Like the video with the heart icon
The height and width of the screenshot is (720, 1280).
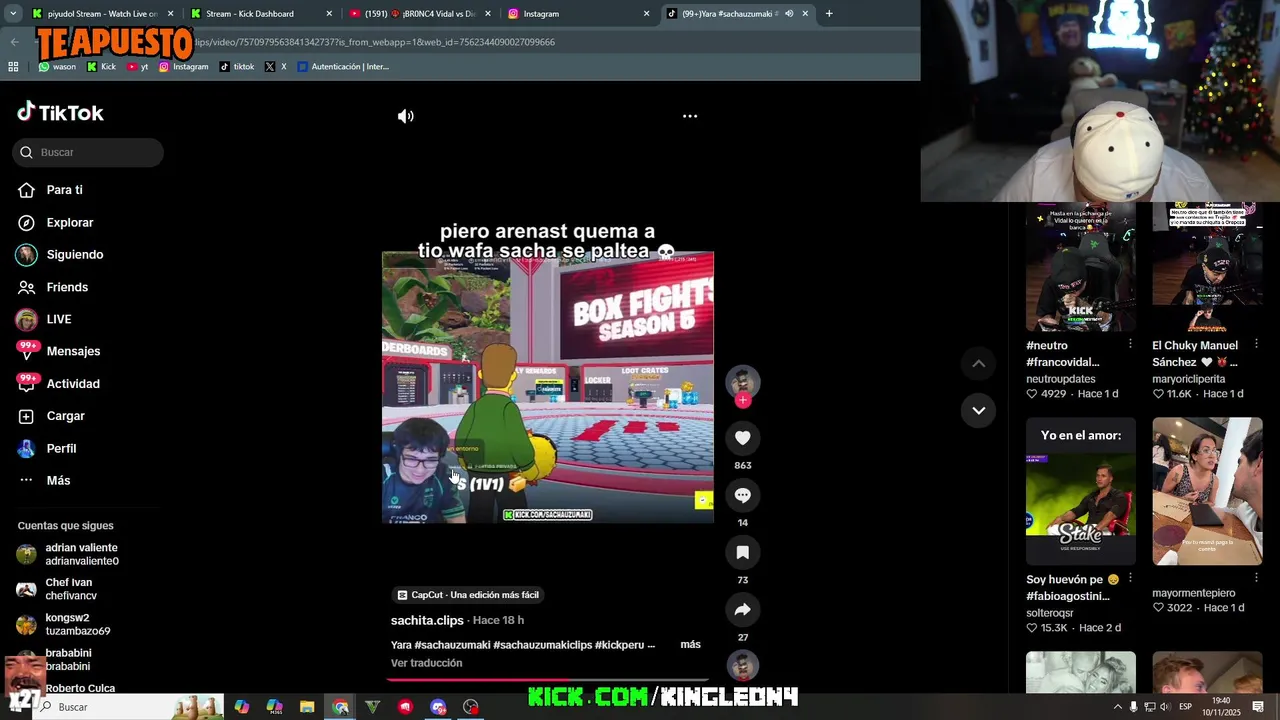(742, 438)
